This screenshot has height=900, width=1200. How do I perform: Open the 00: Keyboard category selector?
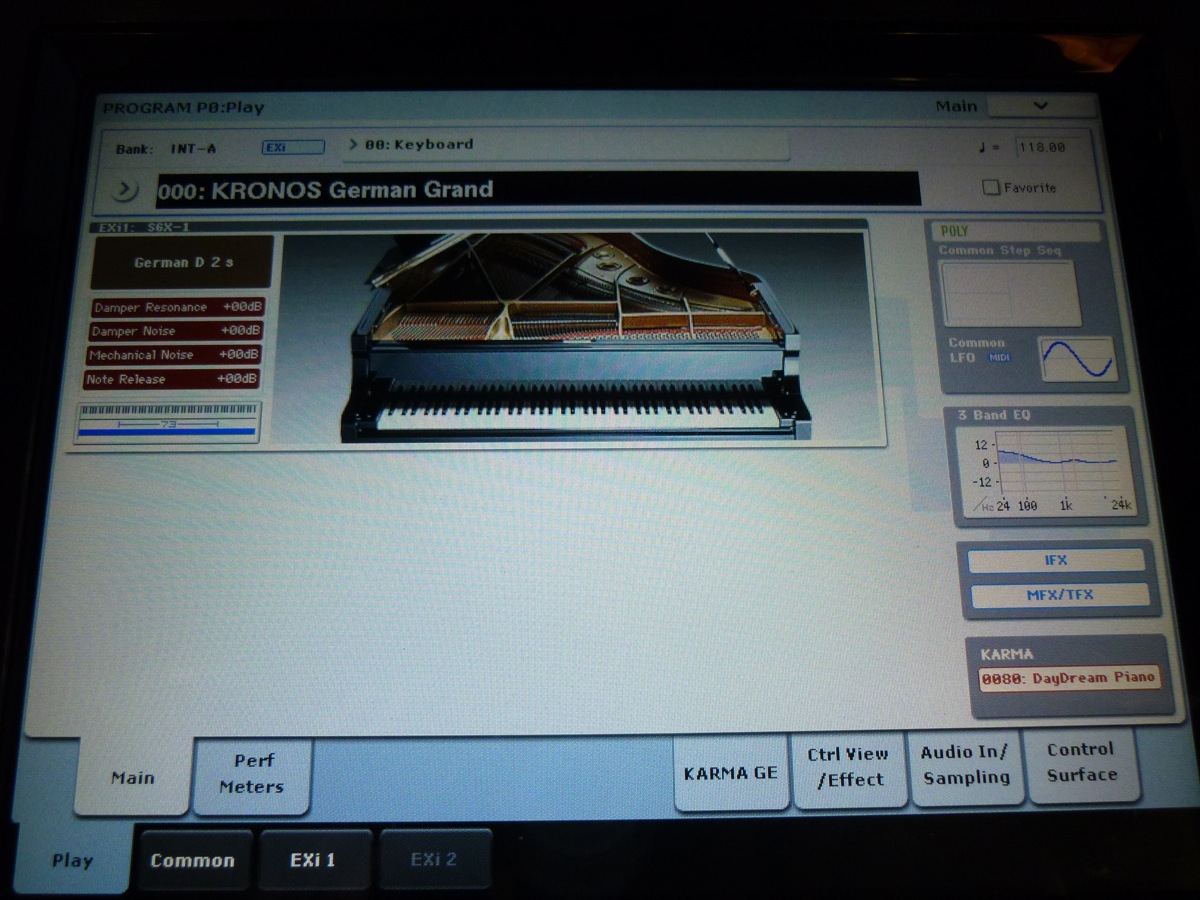coord(565,145)
